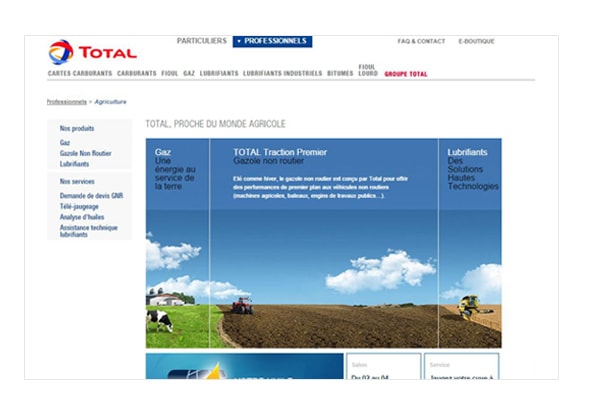Click the Nos produits heading
Viewport: 600px width, 400px height.
[77, 128]
